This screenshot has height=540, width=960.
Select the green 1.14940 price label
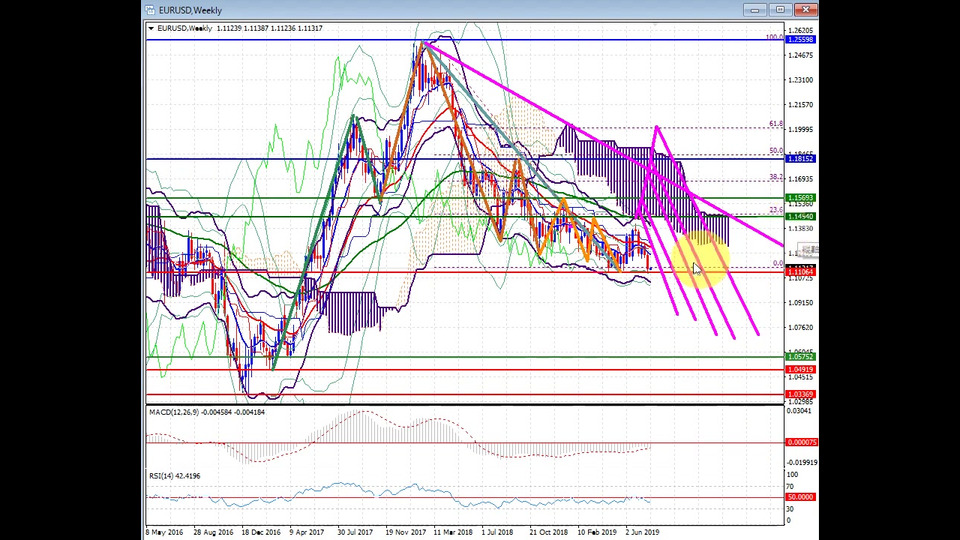point(801,217)
